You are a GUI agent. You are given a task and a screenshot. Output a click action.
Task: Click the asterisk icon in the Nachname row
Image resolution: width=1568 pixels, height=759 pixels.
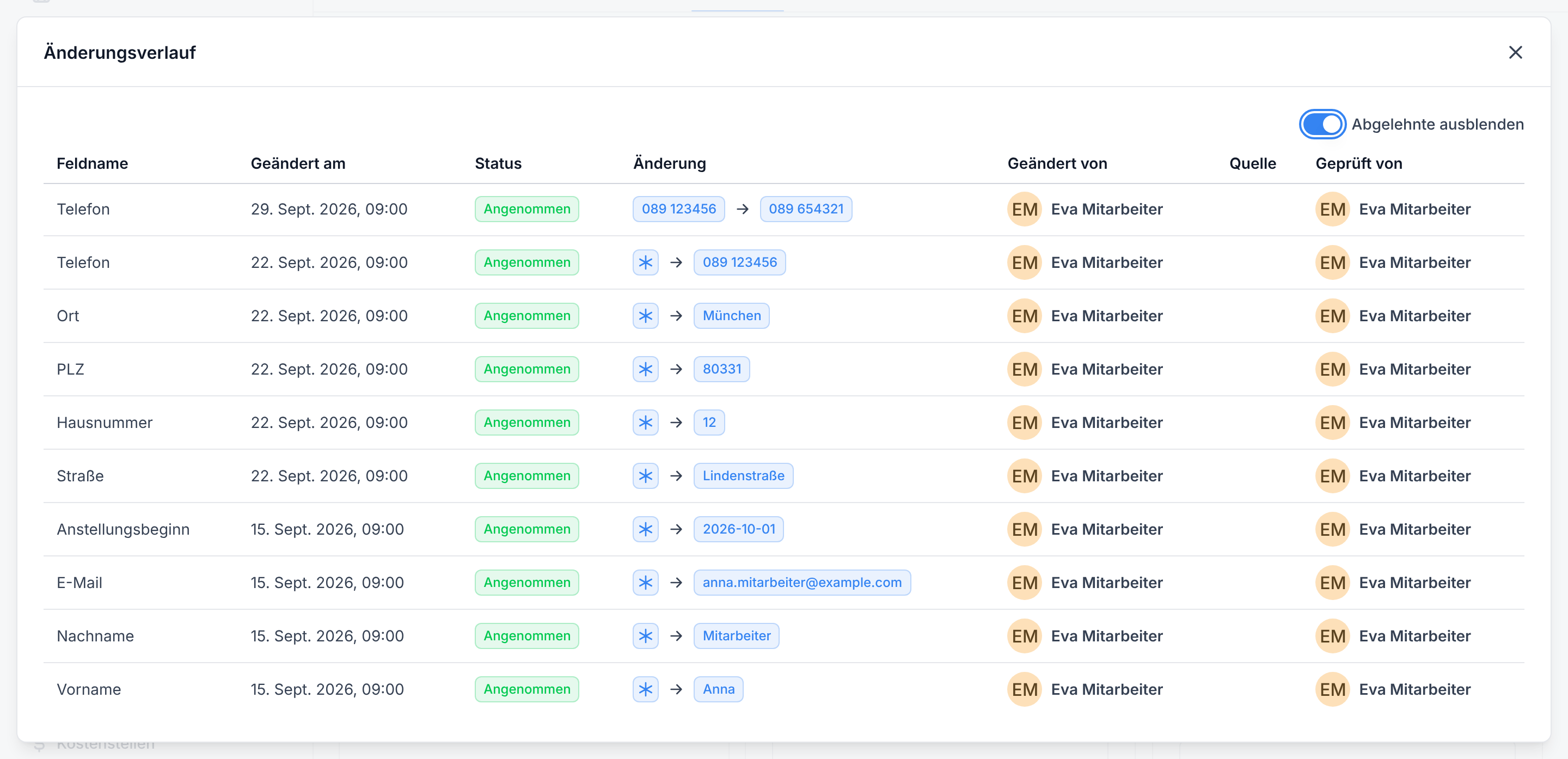645,636
